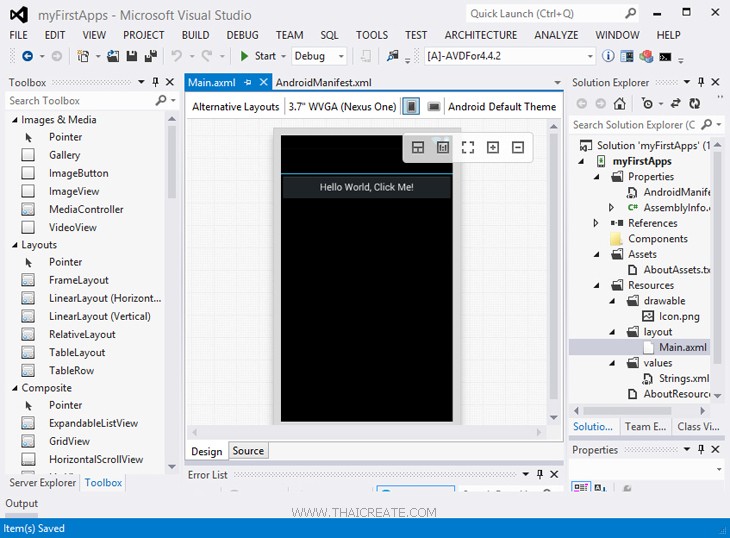The width and height of the screenshot is (730, 538).
Task: Pin the Properties panel
Action: [x=701, y=449]
